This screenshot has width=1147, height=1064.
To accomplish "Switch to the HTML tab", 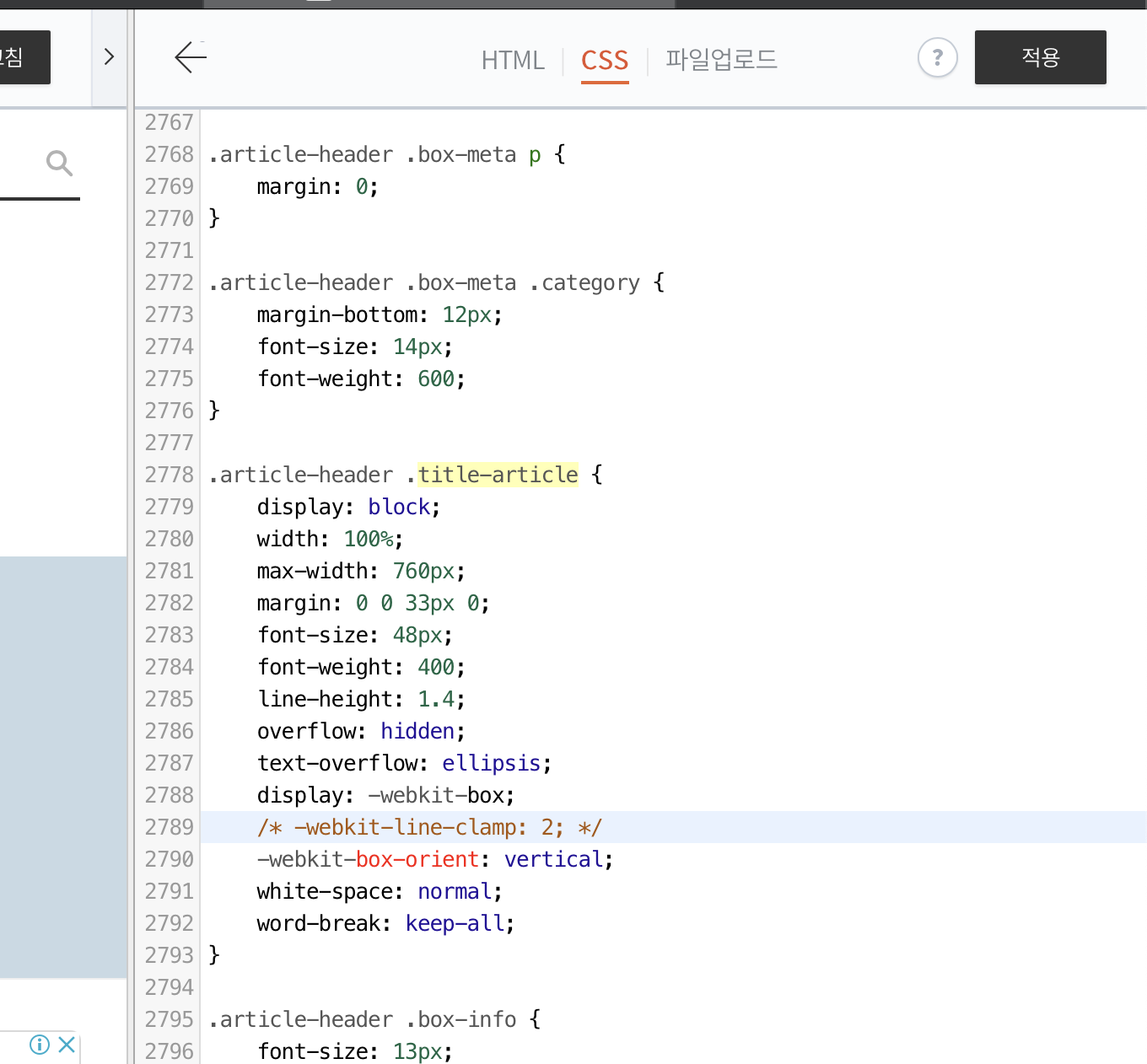I will click(x=512, y=60).
